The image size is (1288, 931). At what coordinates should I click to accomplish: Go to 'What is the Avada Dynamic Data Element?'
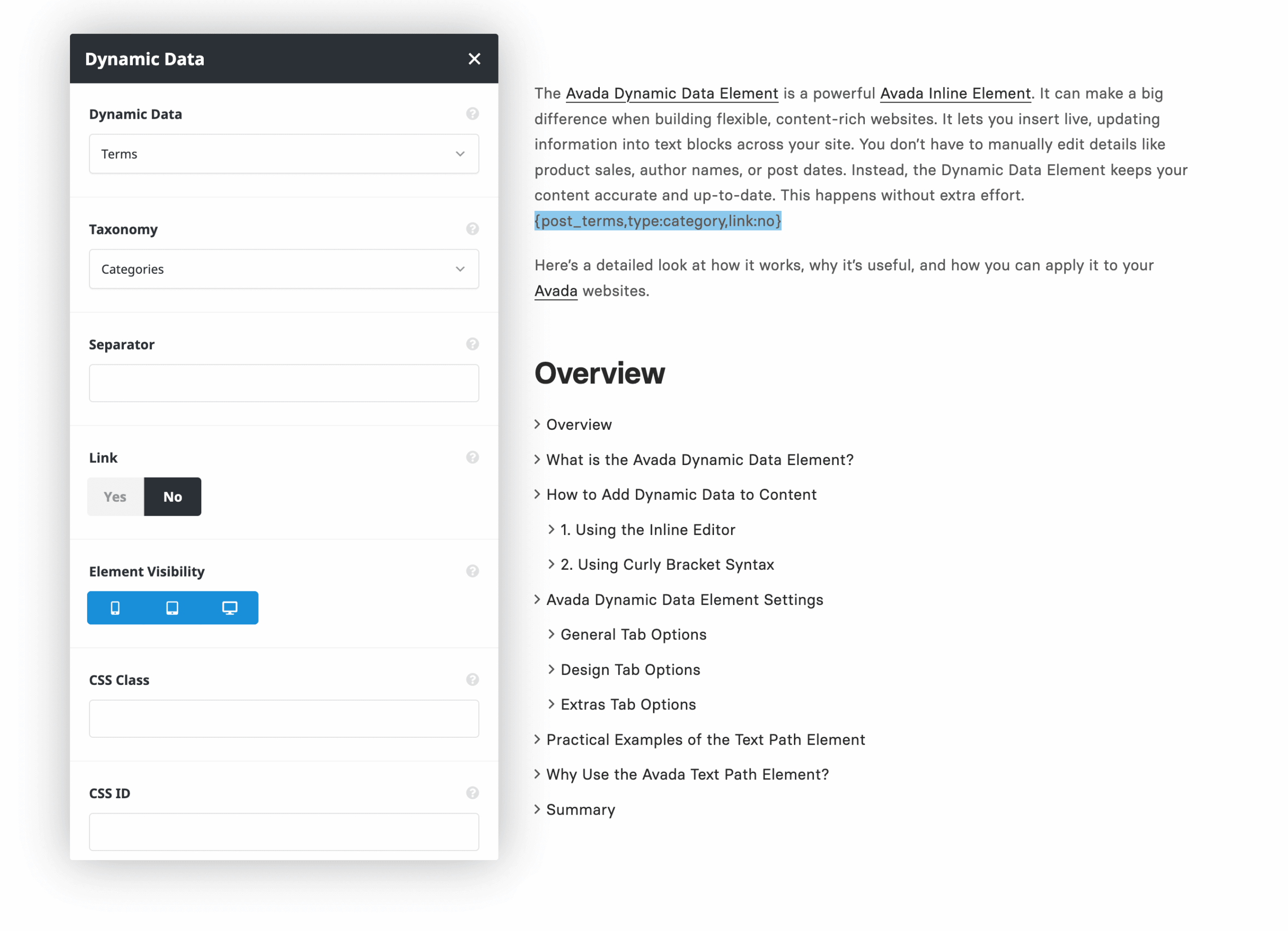tap(700, 460)
